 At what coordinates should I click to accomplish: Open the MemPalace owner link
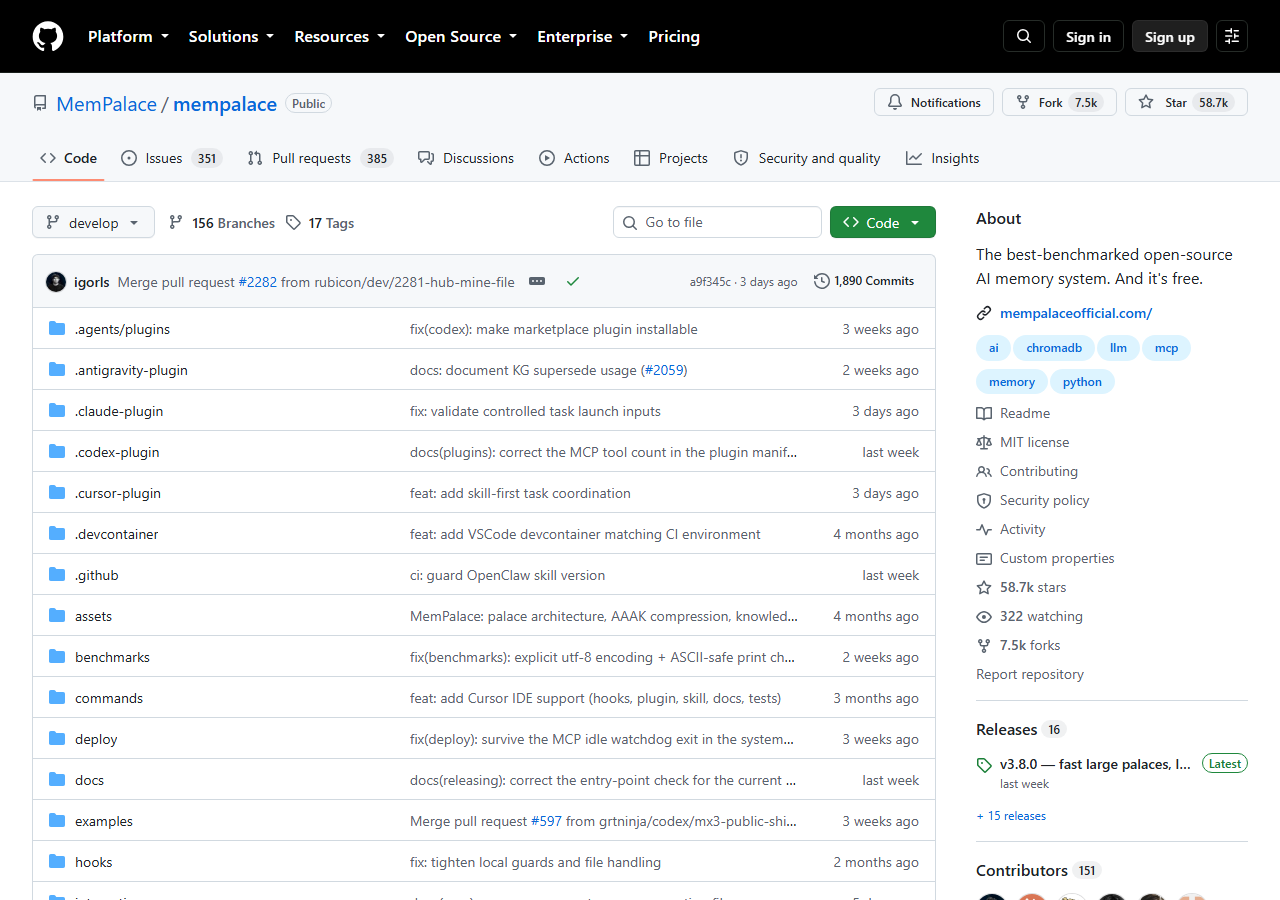107,104
